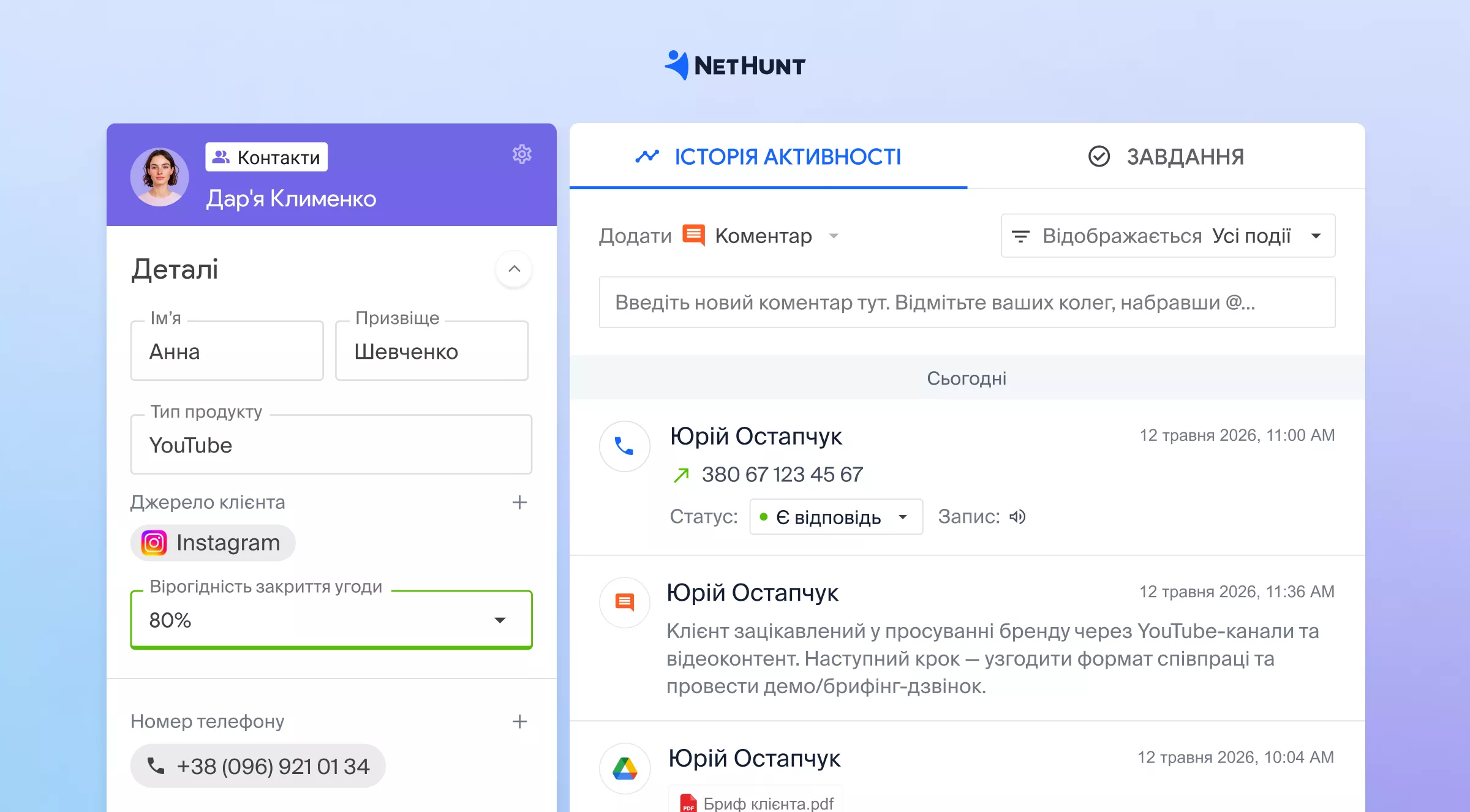
Task: Click timestamp 12 травня 2026, 11:36 AM
Action: (1237, 592)
